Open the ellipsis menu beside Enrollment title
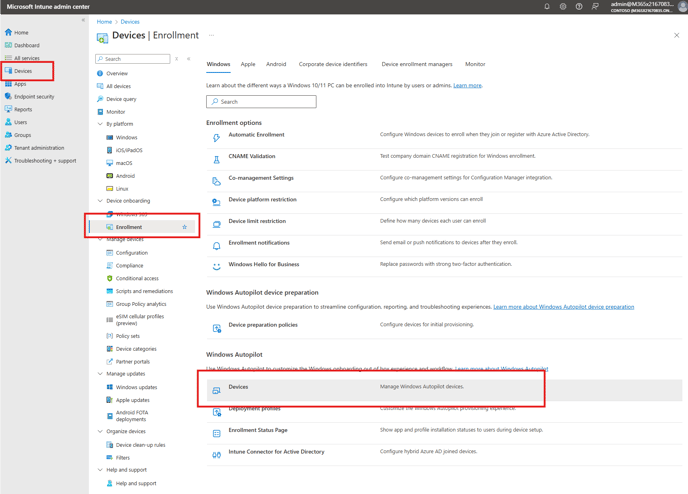This screenshot has width=688, height=494. coord(211,35)
